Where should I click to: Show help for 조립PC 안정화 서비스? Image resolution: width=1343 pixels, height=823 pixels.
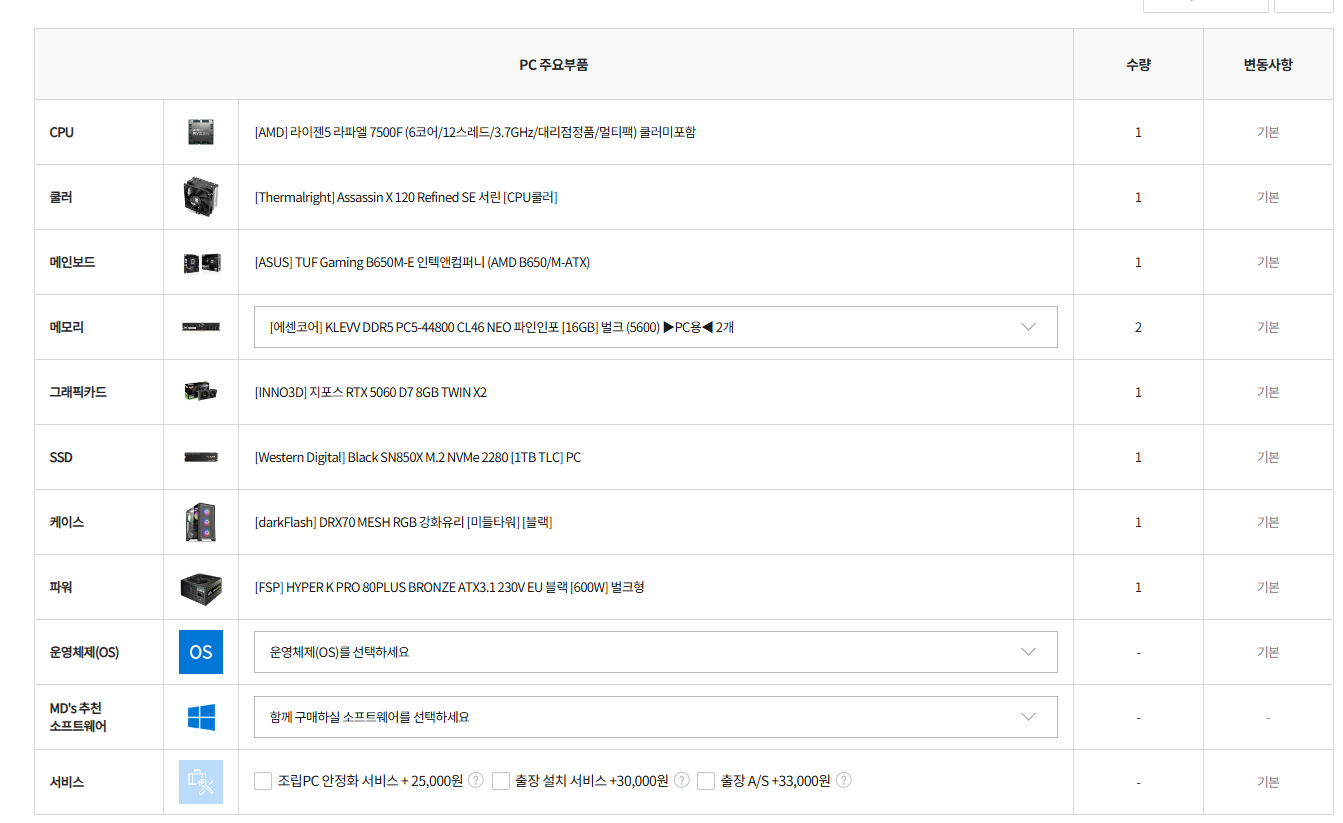(x=476, y=780)
